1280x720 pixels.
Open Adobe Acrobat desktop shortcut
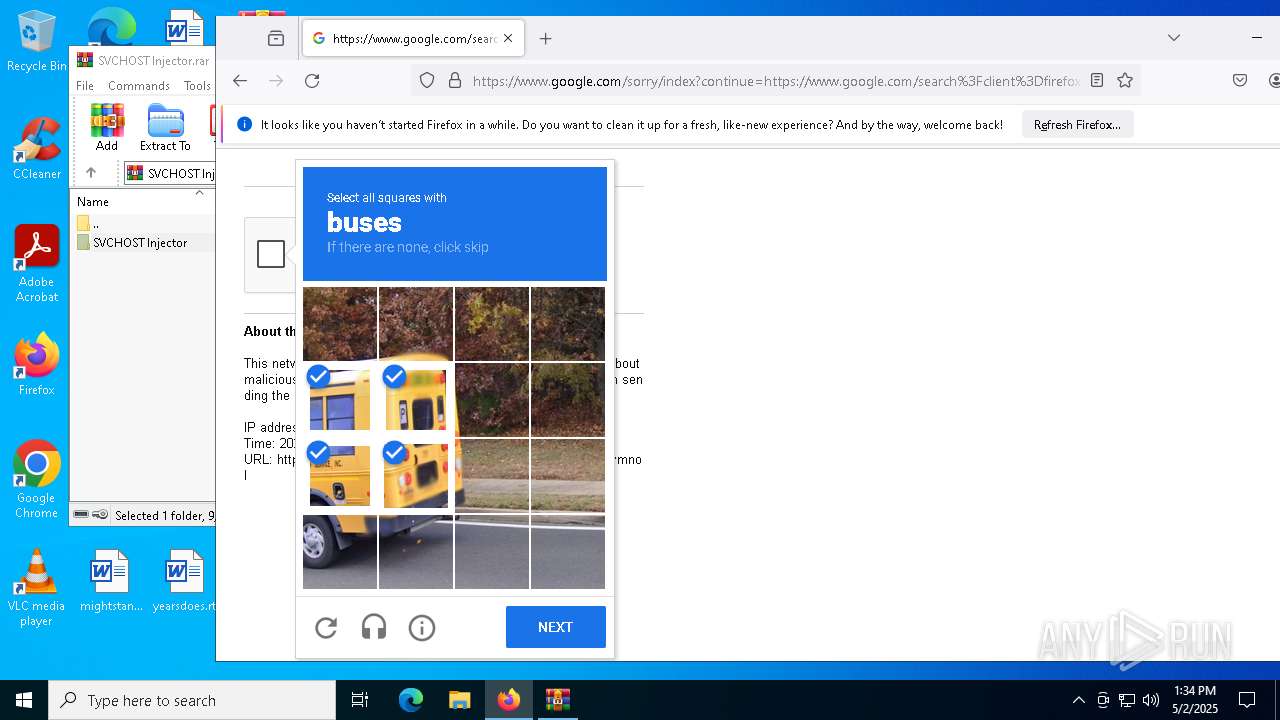(37, 264)
